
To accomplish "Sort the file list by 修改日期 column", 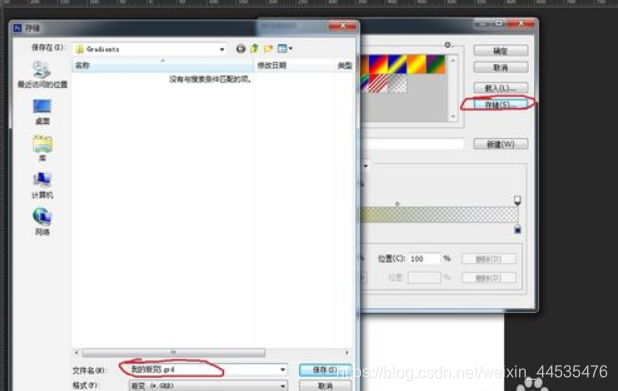I will coord(294,65).
